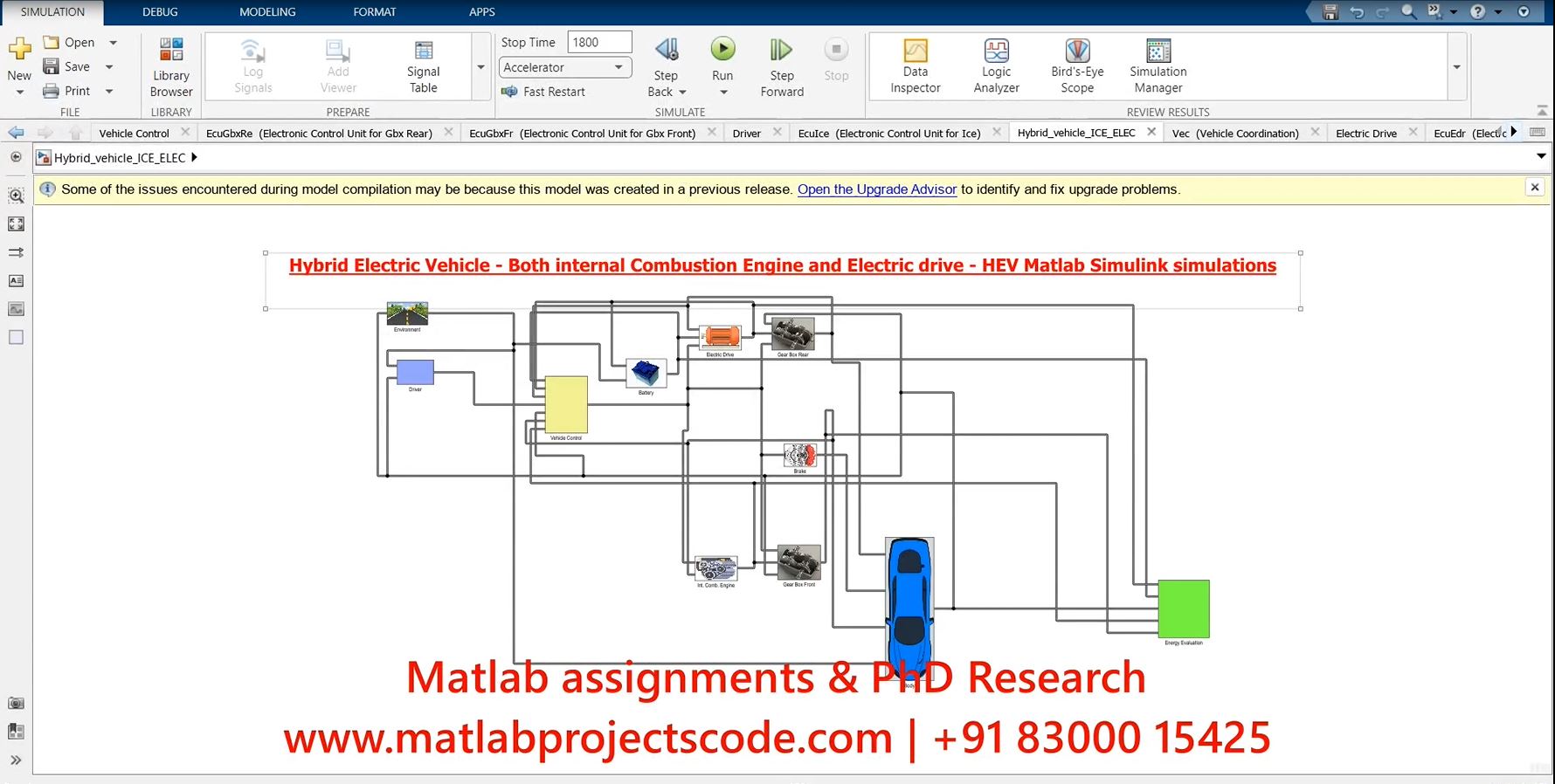This screenshot has height=784, width=1555.
Task: Click the Open folder icon
Action: pos(52,42)
